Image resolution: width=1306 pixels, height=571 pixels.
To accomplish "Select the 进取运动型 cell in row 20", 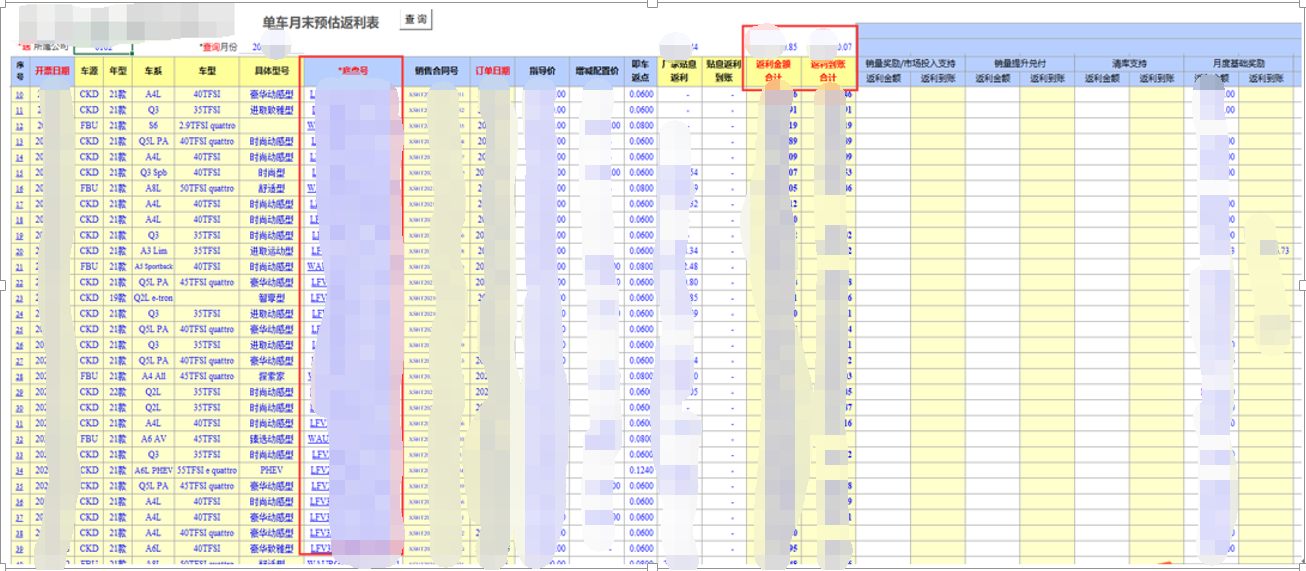I will click(x=270, y=250).
